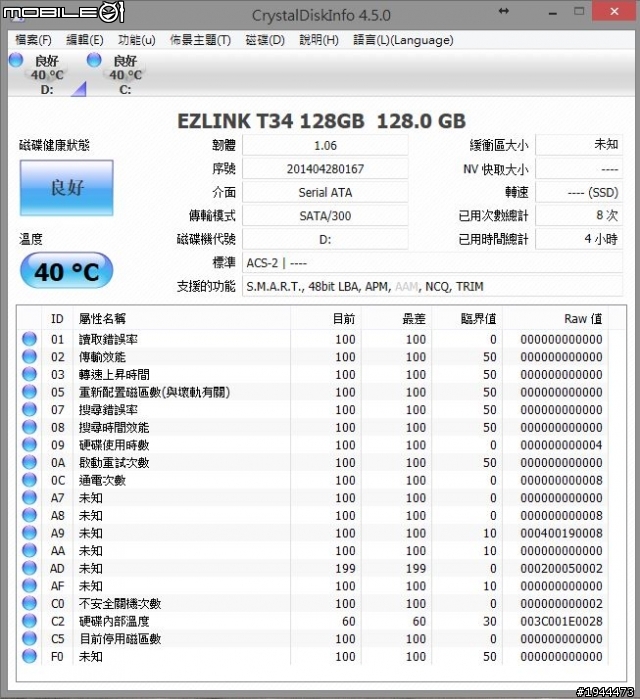640x700 pixels.
Task: Click status icon of attribute F0
Action: (29, 656)
